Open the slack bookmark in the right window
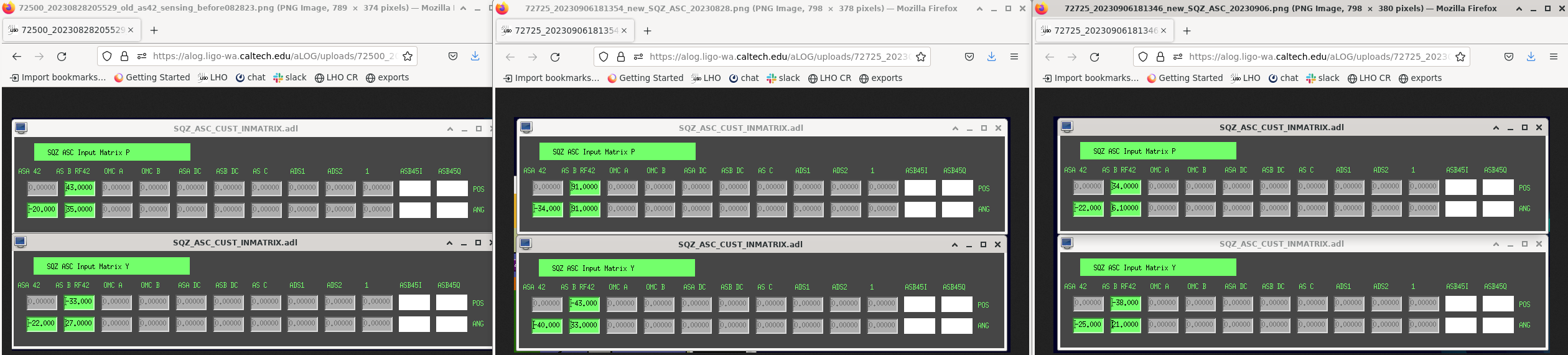This screenshot has height=355, width=1568. coord(1323,78)
